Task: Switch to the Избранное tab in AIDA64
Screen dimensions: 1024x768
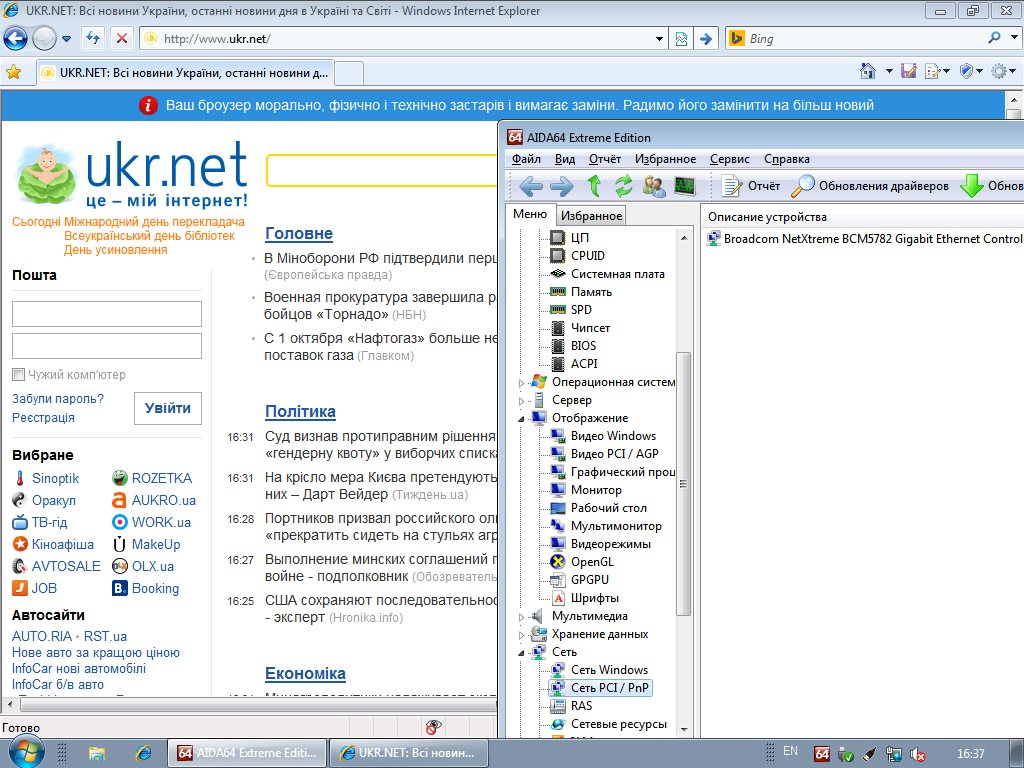Action: (x=591, y=216)
